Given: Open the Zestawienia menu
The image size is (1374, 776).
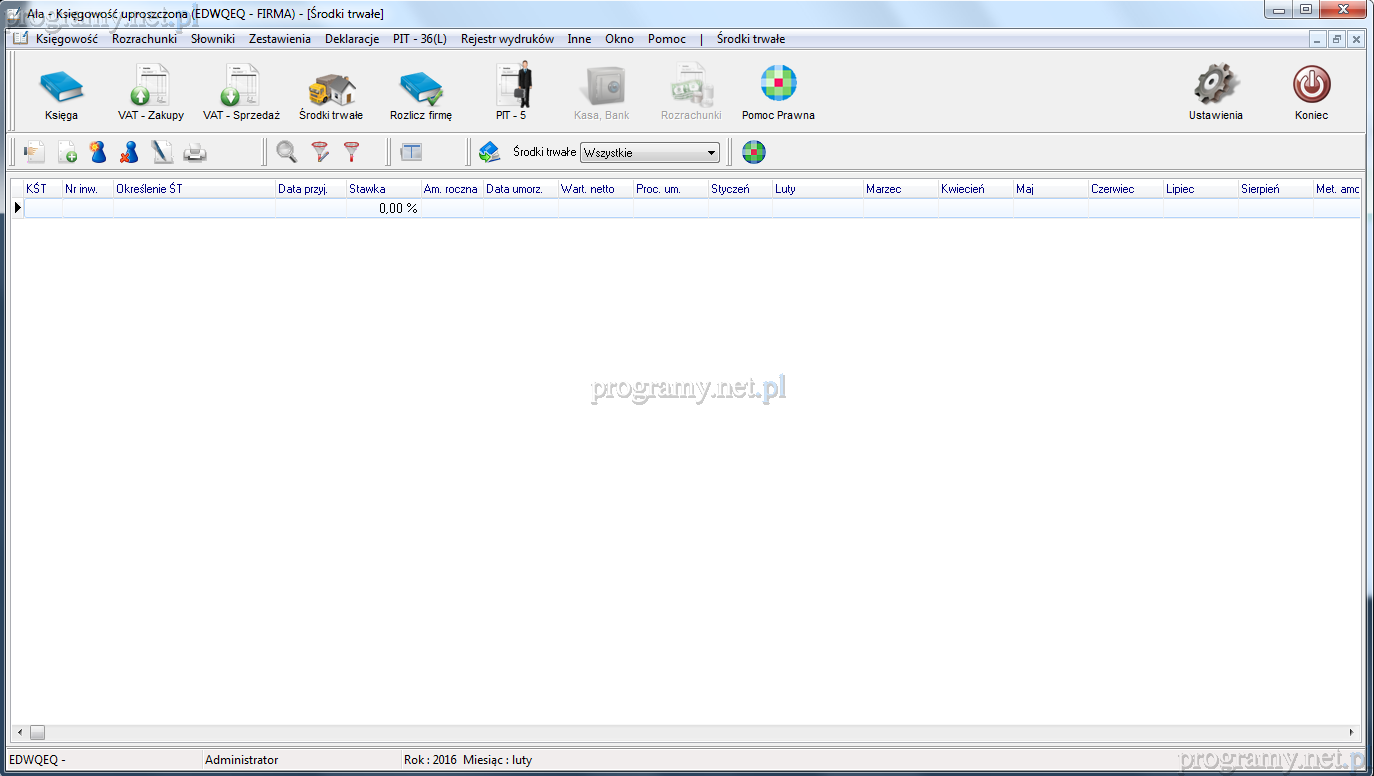Looking at the screenshot, I should [x=280, y=39].
